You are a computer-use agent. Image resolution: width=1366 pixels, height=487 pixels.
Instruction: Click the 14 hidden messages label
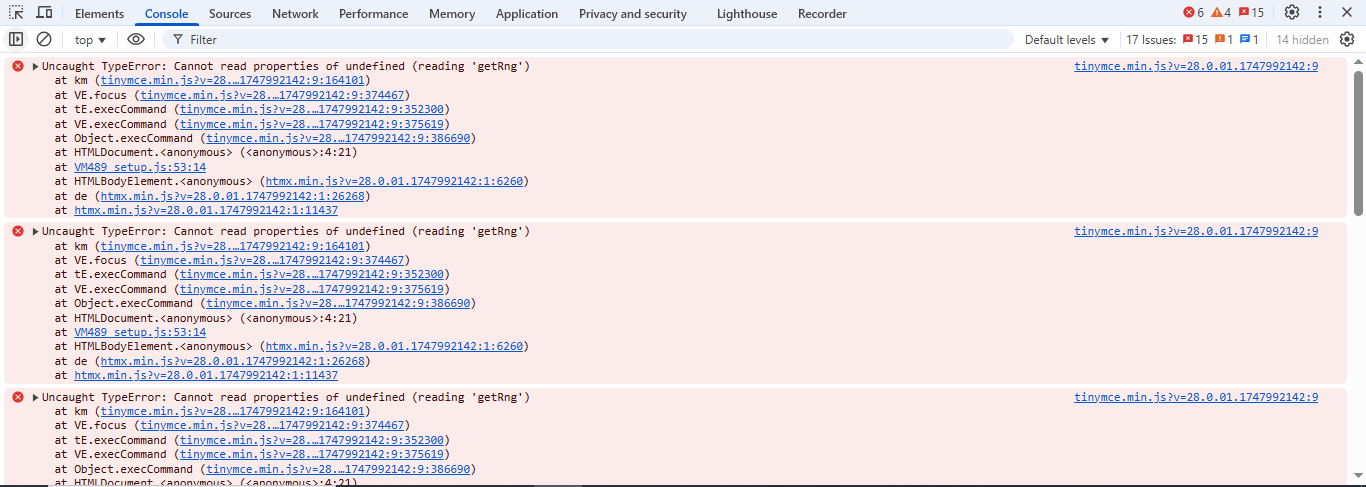pos(1302,40)
